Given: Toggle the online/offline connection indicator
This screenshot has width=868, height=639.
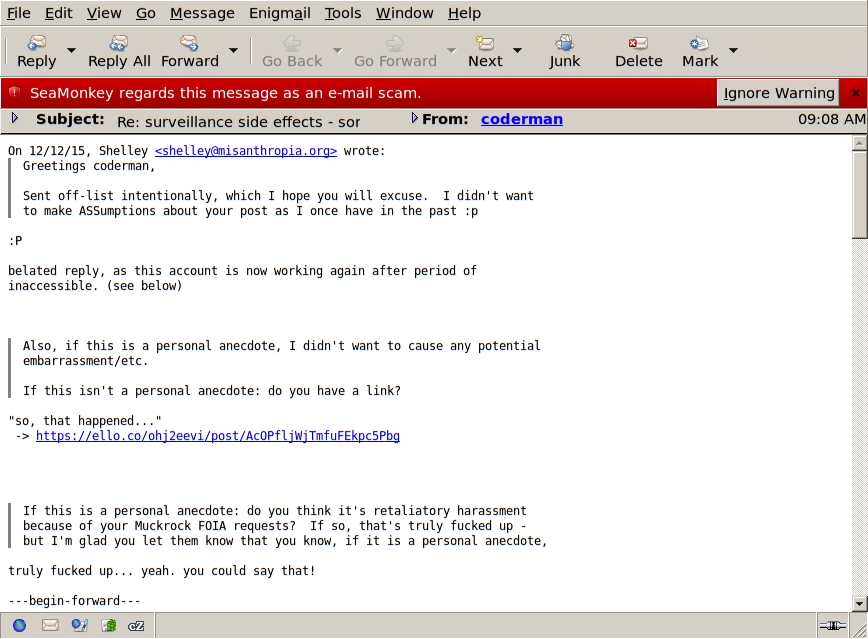Looking at the screenshot, I should 832,626.
